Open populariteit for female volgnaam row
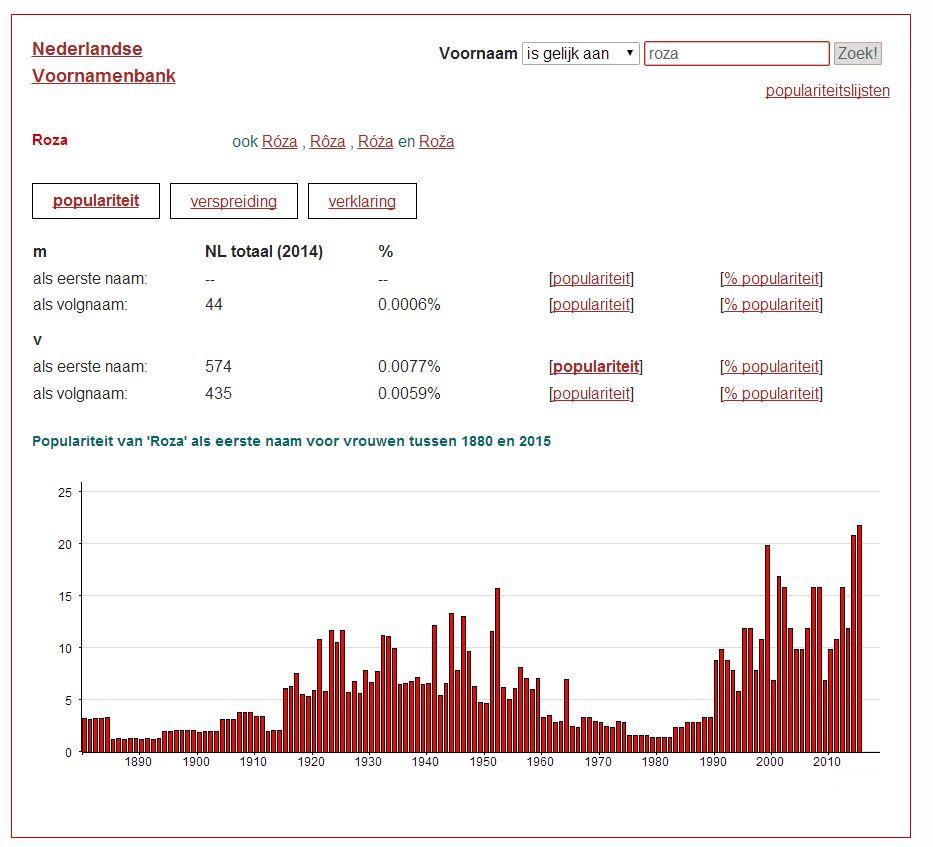The height and width of the screenshot is (847, 933). [591, 394]
